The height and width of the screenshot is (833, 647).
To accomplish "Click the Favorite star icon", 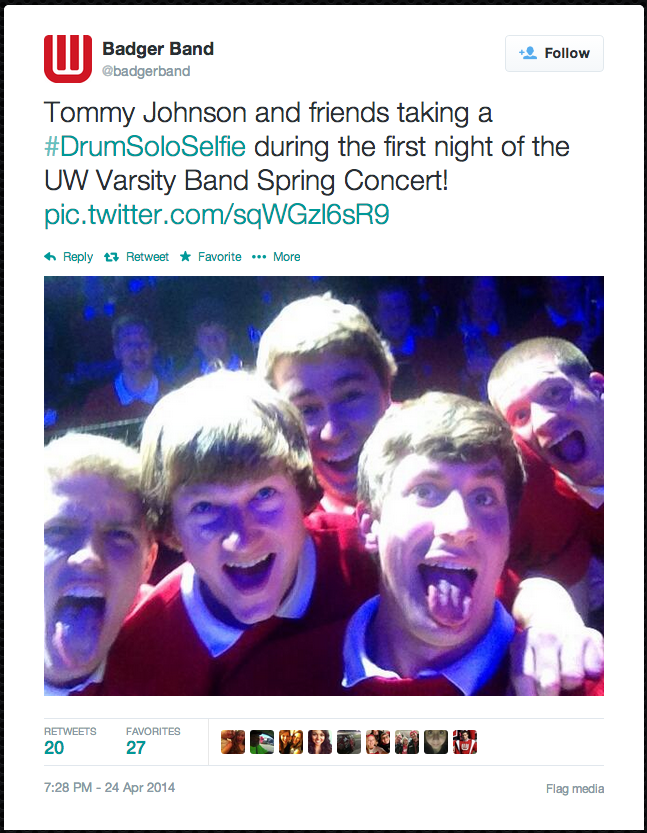I will click(x=185, y=257).
